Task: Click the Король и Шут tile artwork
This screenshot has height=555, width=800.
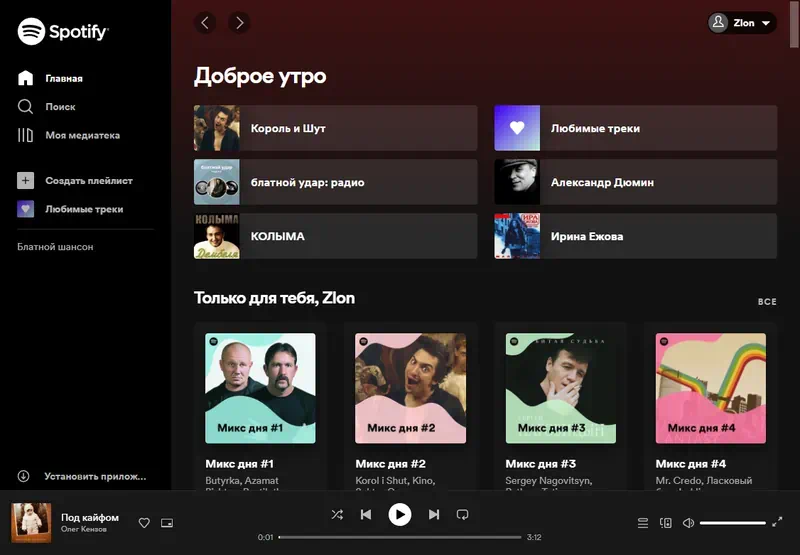Action: pyautogui.click(x=217, y=128)
